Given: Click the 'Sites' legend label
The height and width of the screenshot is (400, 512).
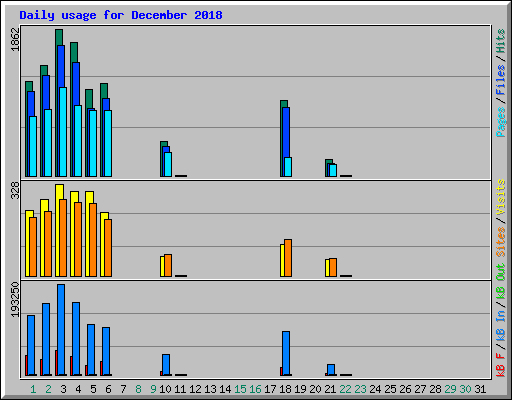Looking at the screenshot, I should [501, 242].
